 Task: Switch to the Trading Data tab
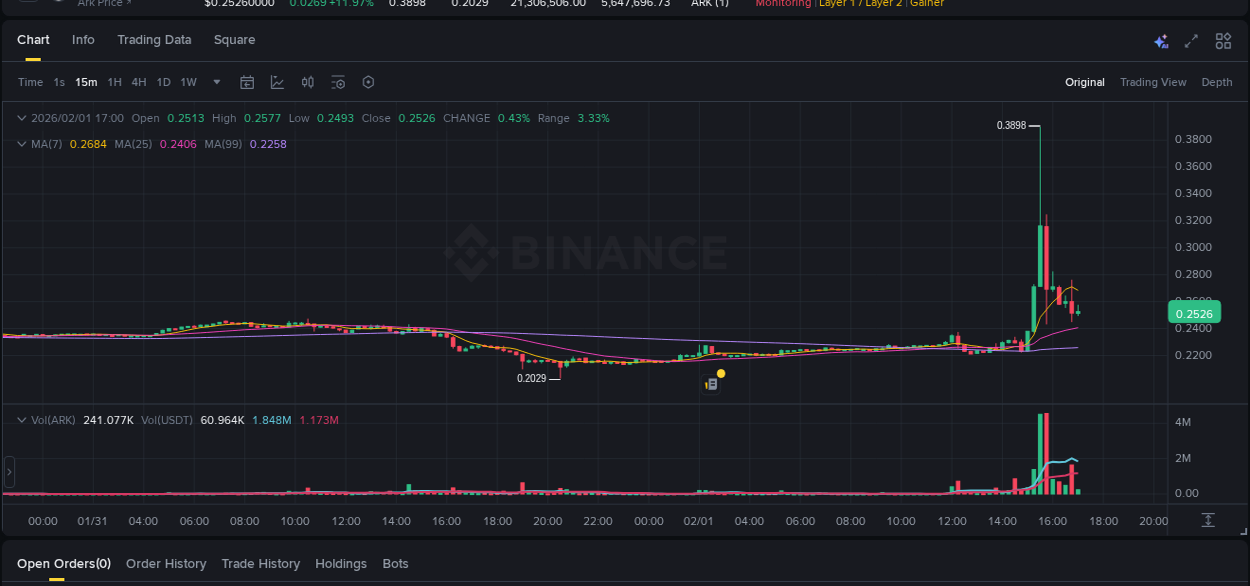pyautogui.click(x=154, y=40)
